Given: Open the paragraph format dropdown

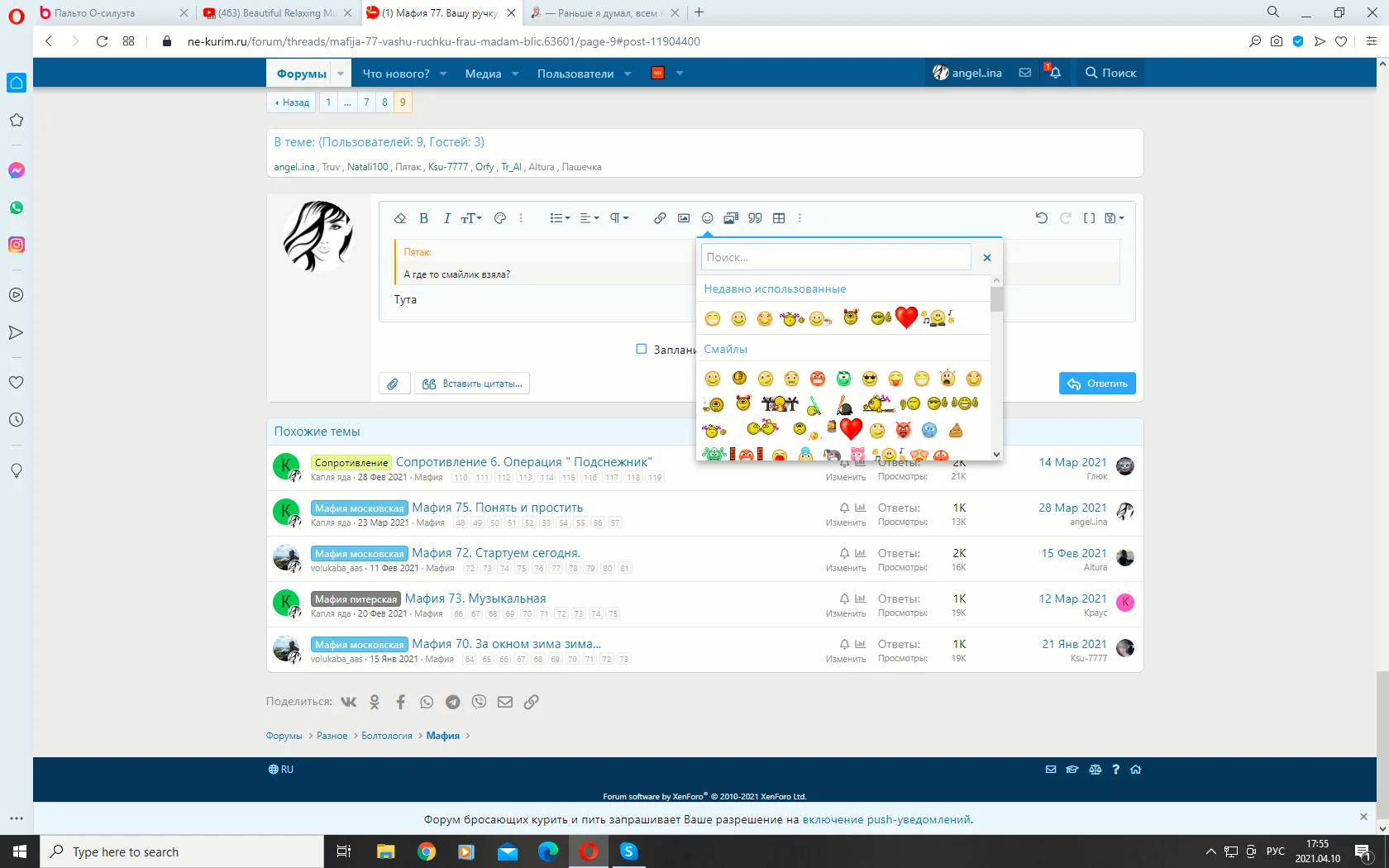Looking at the screenshot, I should pos(619,218).
